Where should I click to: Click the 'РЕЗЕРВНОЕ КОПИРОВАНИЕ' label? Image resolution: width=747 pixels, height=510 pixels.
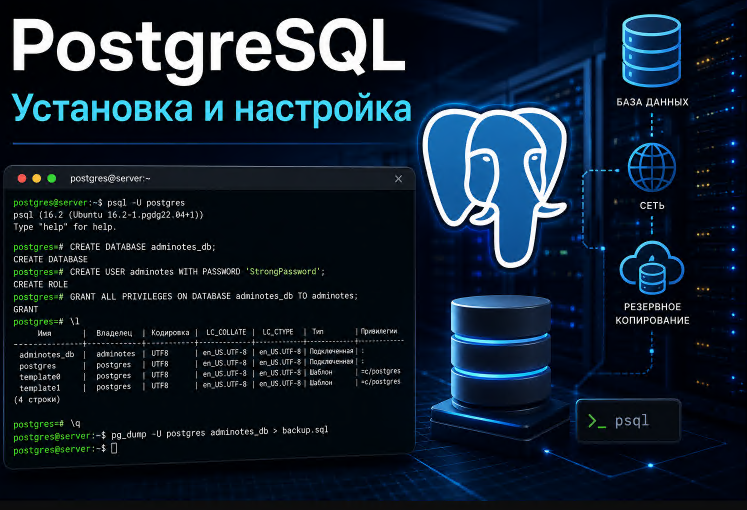652,313
